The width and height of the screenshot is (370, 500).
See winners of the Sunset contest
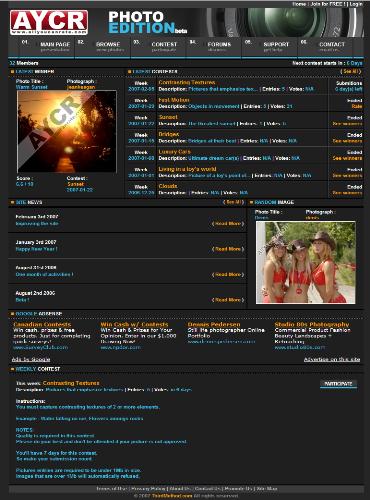coord(347,124)
